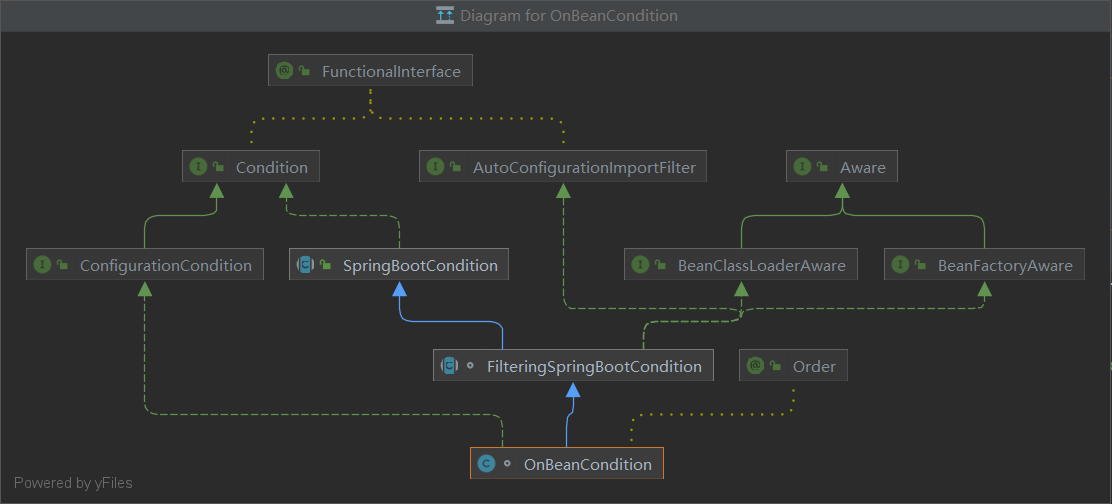Click the package-private dot on OnBeanCondition
Image resolution: width=1112 pixels, height=504 pixels.
(506, 464)
